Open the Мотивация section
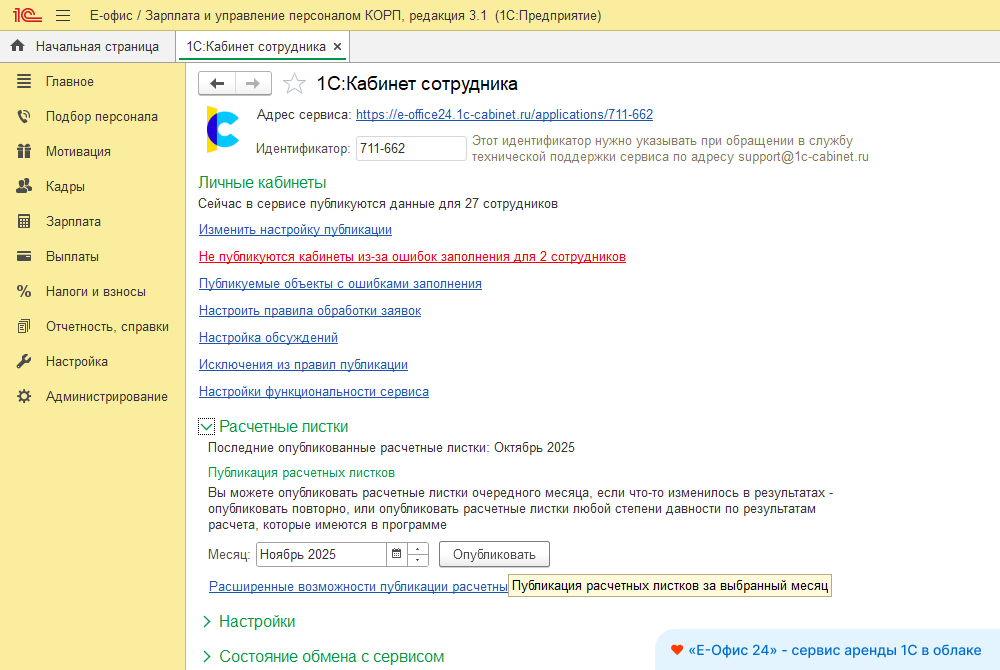Image resolution: width=1000 pixels, height=670 pixels. [x=78, y=152]
